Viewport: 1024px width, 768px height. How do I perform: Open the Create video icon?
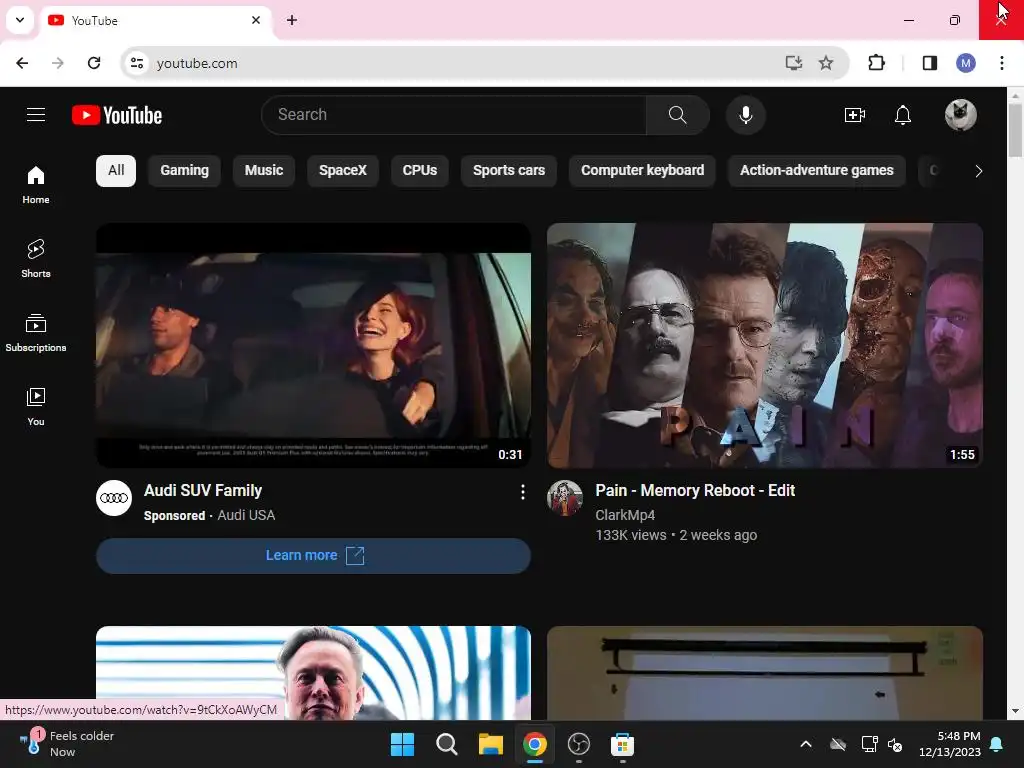pyautogui.click(x=854, y=115)
